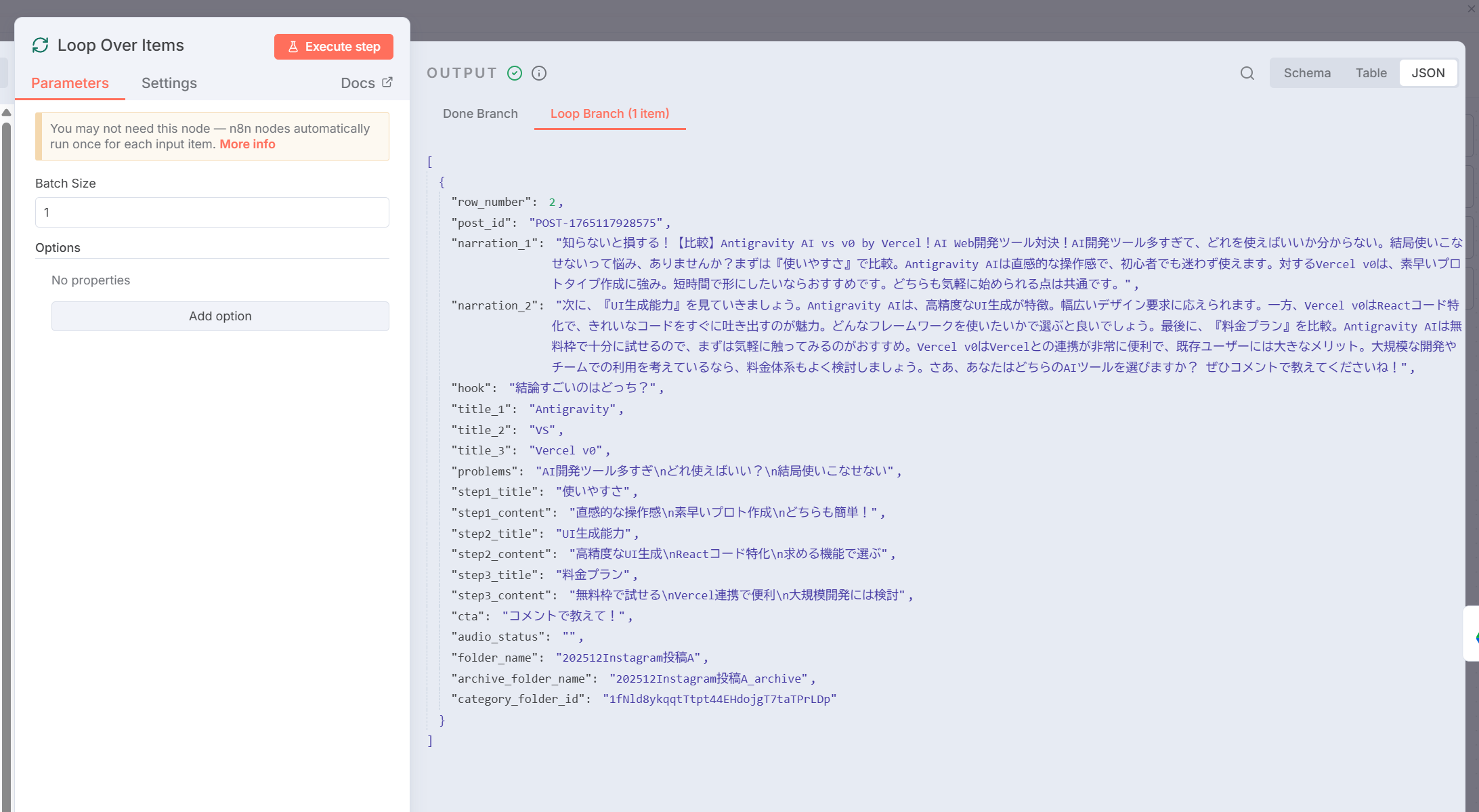Show the Done Branch output
Image resolution: width=1479 pixels, height=812 pixels.
point(479,114)
